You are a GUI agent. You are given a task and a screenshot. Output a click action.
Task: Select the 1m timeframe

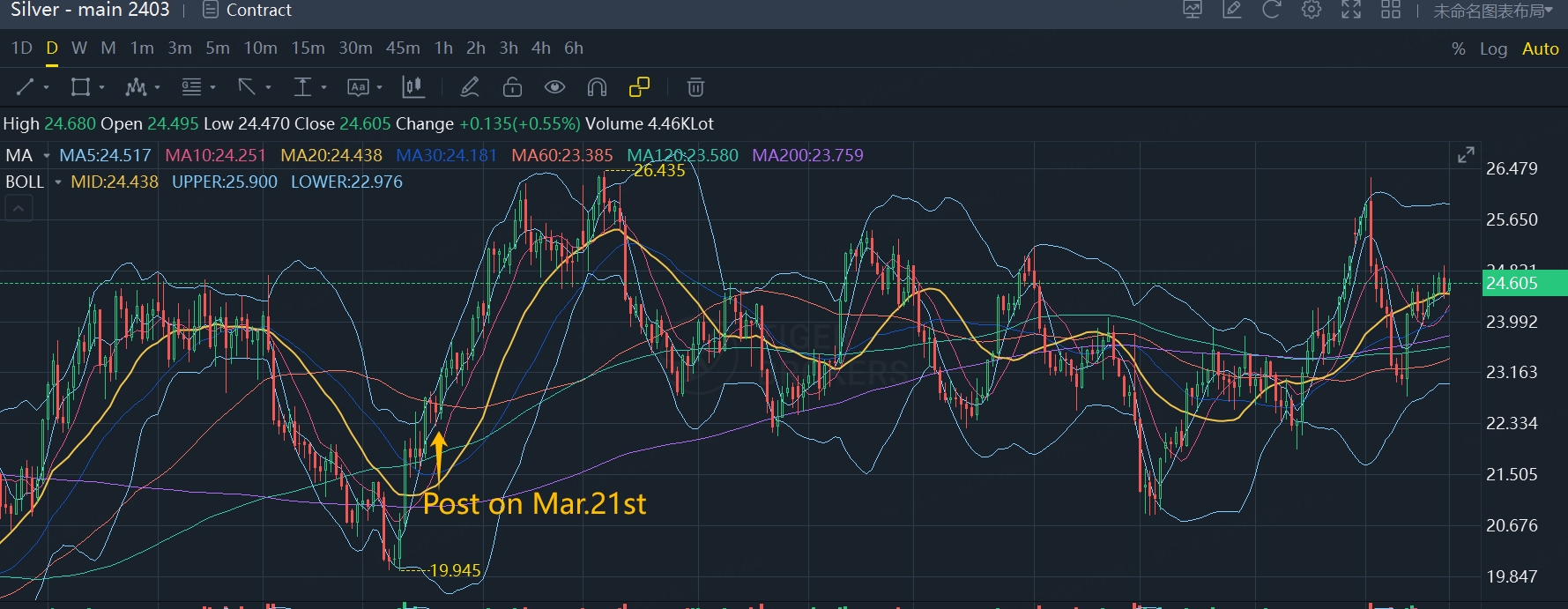pyautogui.click(x=142, y=48)
